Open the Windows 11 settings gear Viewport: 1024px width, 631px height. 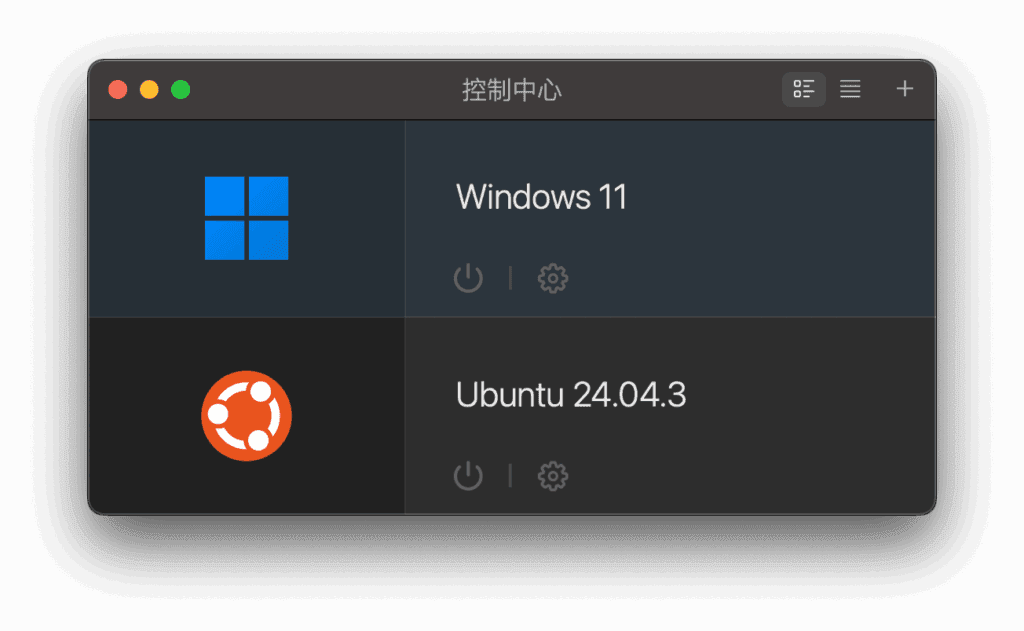coord(552,278)
